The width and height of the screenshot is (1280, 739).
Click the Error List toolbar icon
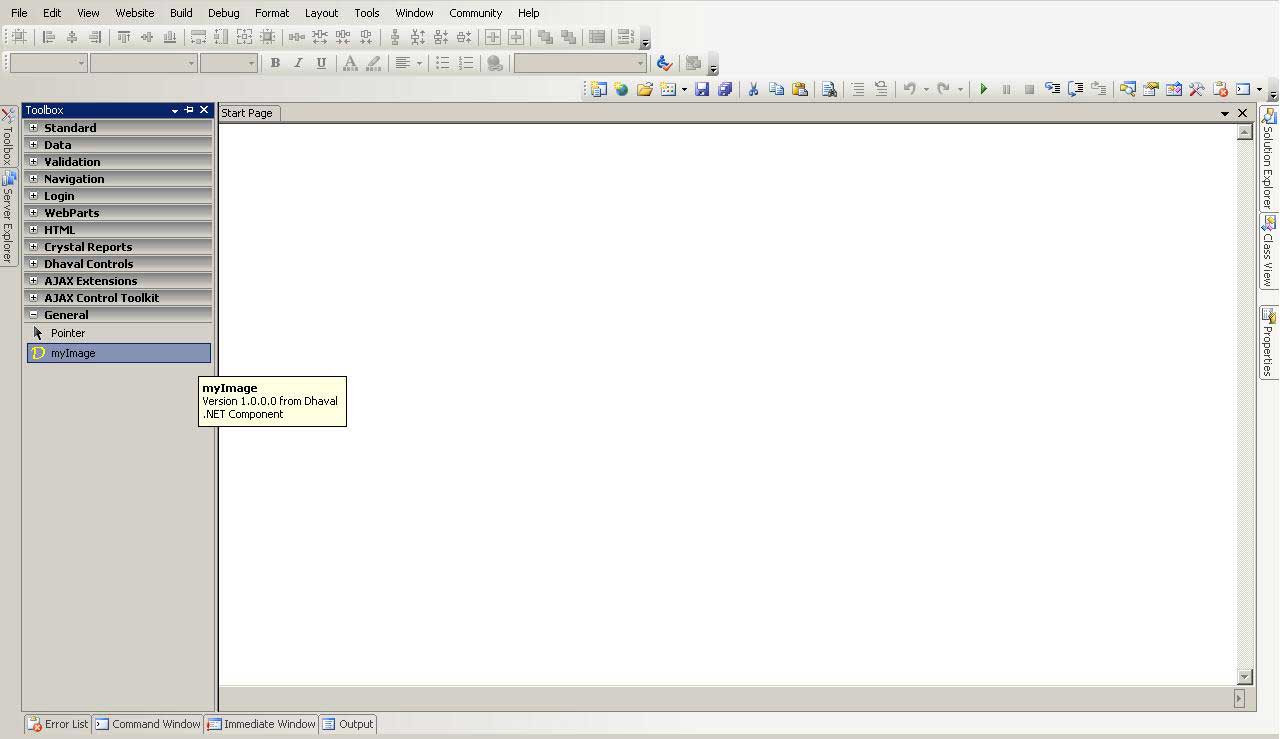click(1219, 89)
